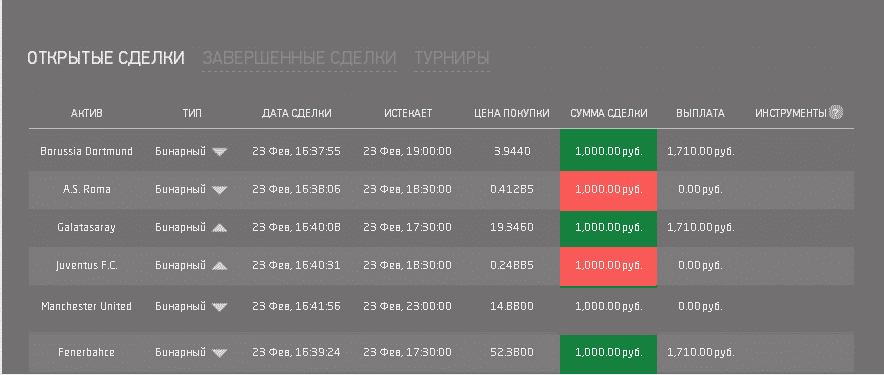Click the Истекает column header
Image resolution: width=884 pixels, height=375 pixels.
tap(408, 113)
